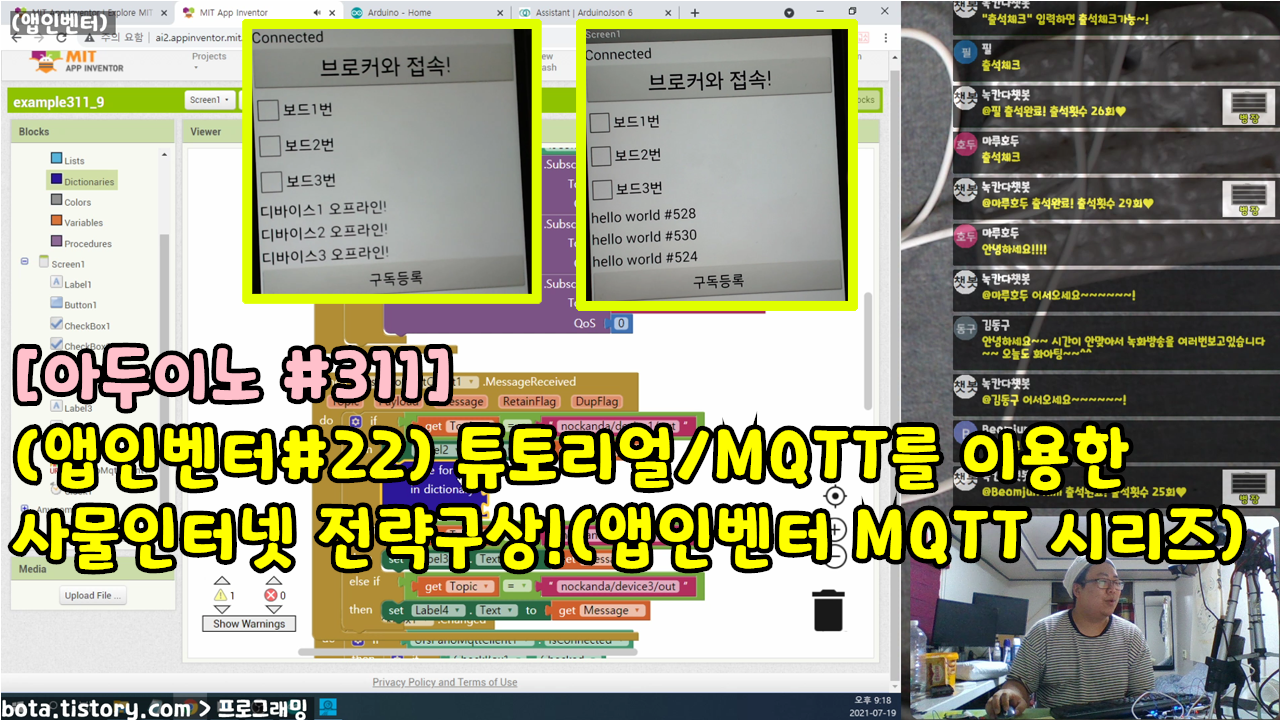Click 브로커와 접속! in right phone preview

[x=709, y=81]
